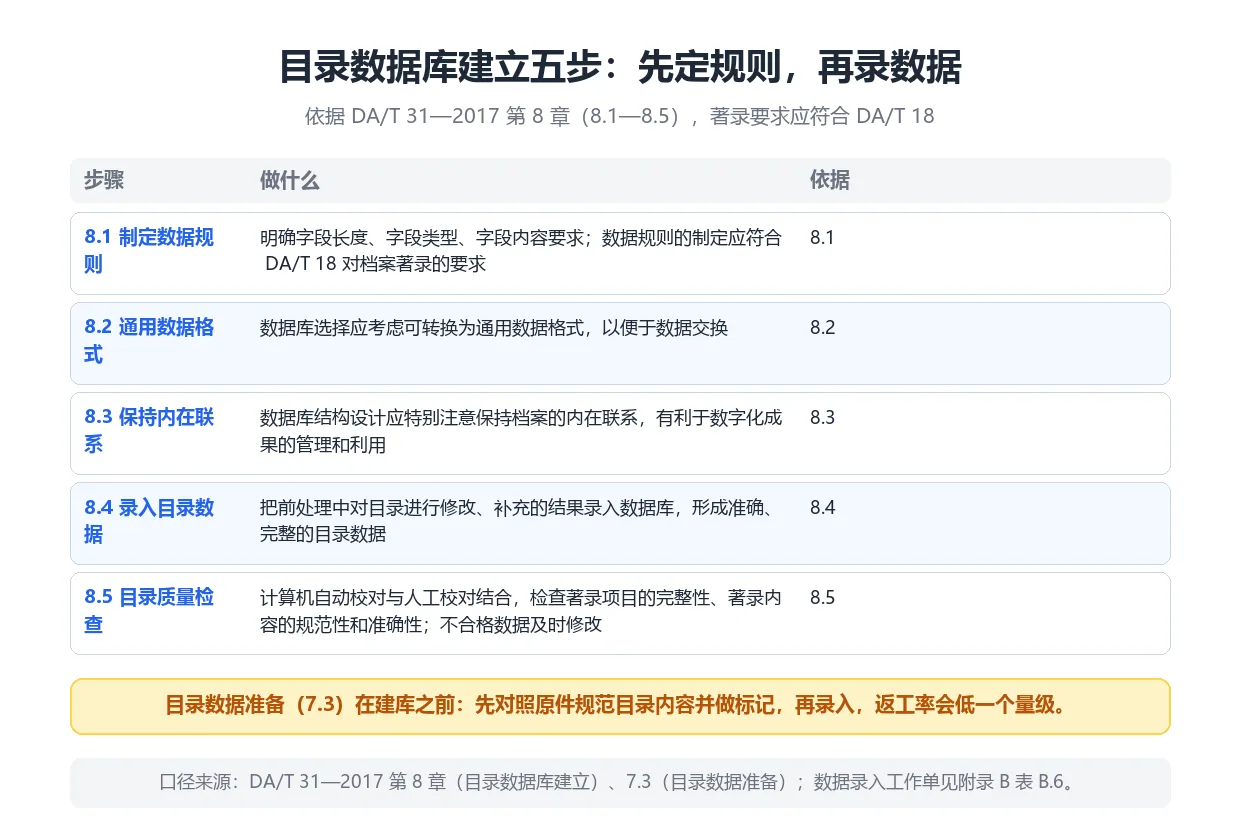This screenshot has height=833, width=1240.
Task: Click the 8.5 value in the 依据 column
Action: (822, 598)
